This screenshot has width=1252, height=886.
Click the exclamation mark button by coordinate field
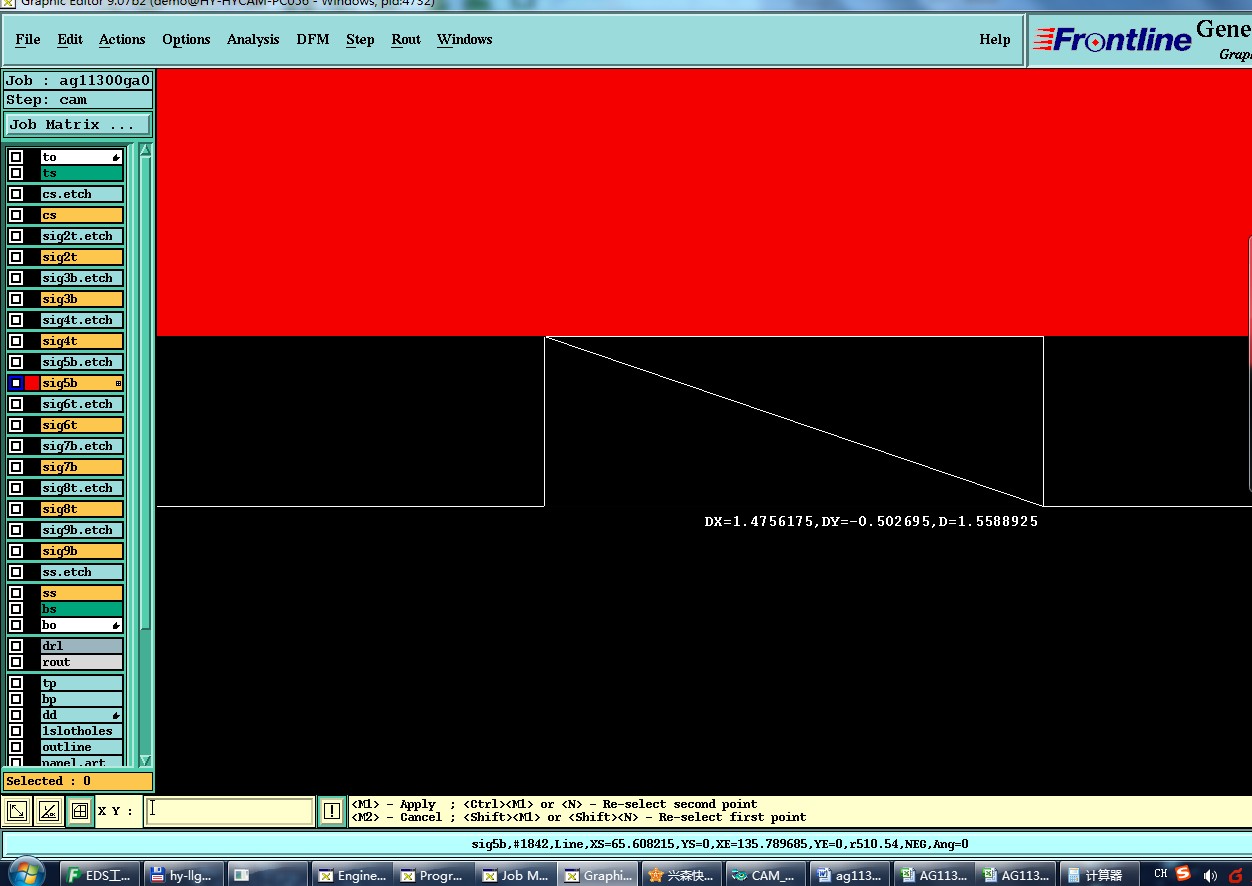pyautogui.click(x=332, y=811)
